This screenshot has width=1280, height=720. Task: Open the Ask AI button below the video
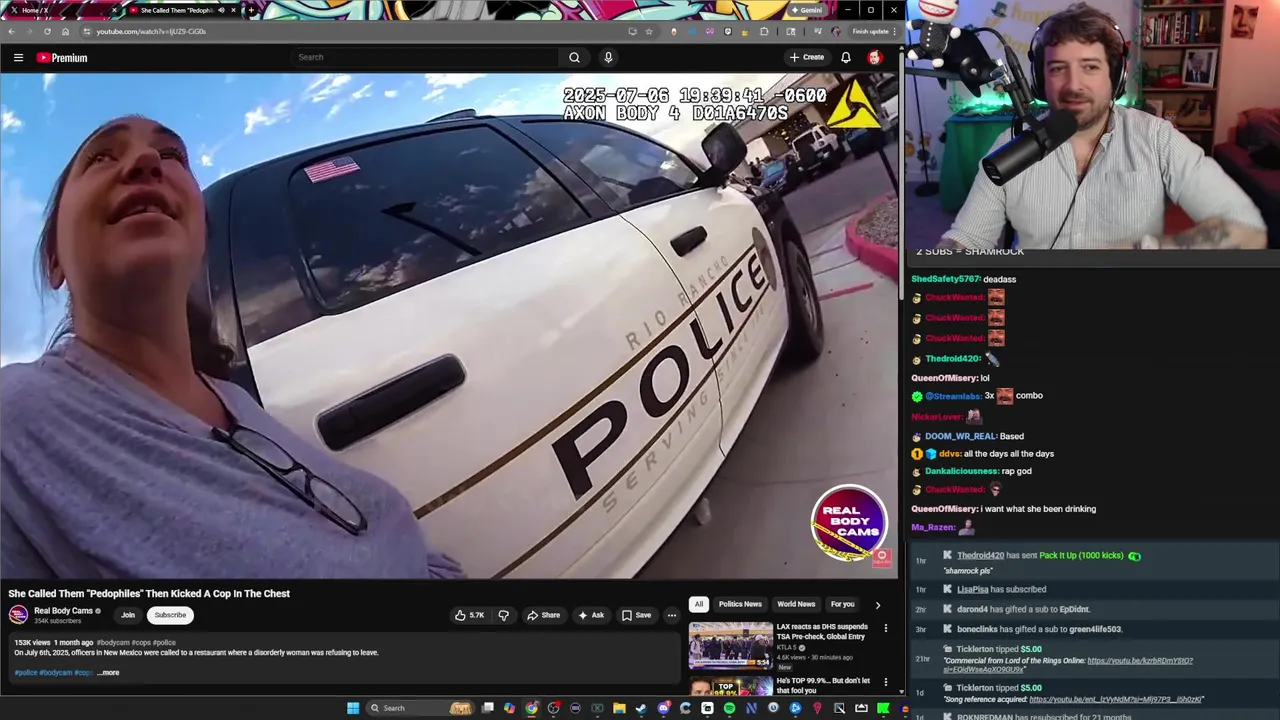(x=591, y=615)
